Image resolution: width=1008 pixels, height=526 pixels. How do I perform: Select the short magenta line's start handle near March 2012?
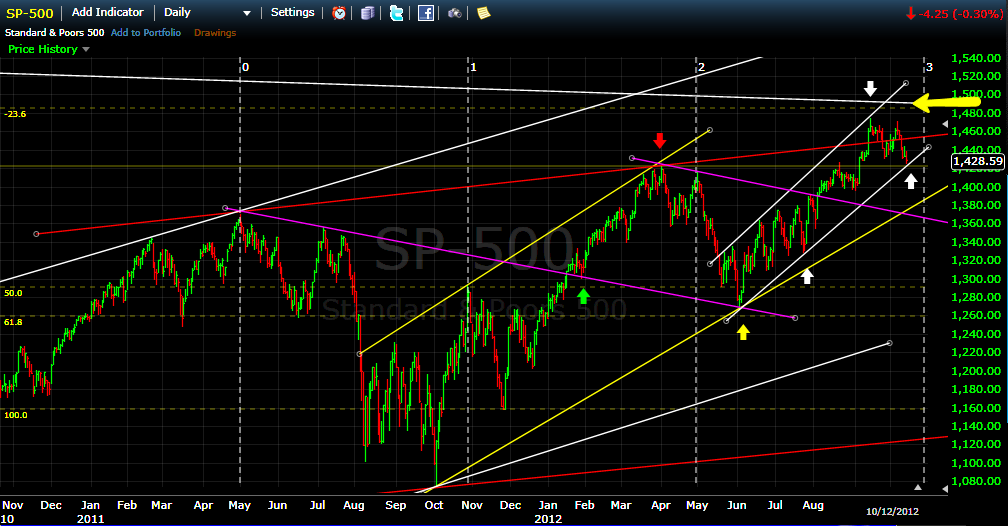(x=632, y=158)
